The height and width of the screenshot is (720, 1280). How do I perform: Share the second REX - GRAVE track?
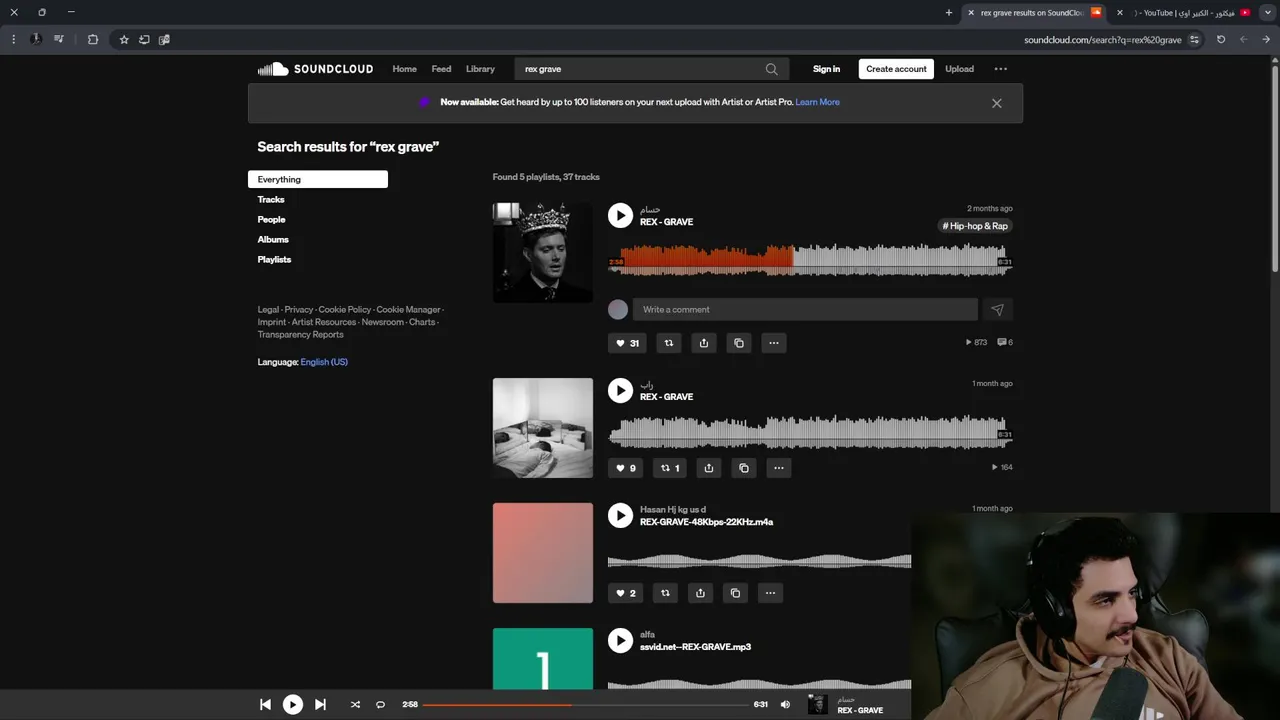click(x=709, y=468)
